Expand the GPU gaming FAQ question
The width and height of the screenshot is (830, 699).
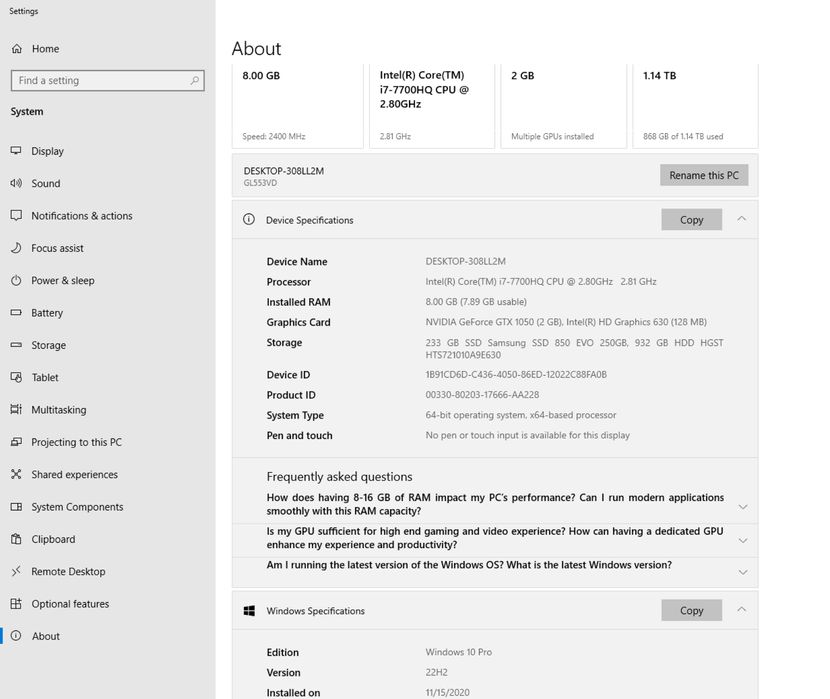[743, 541]
